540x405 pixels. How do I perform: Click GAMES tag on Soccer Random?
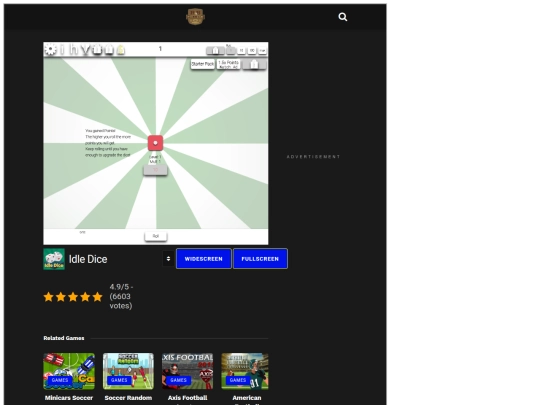119,380
